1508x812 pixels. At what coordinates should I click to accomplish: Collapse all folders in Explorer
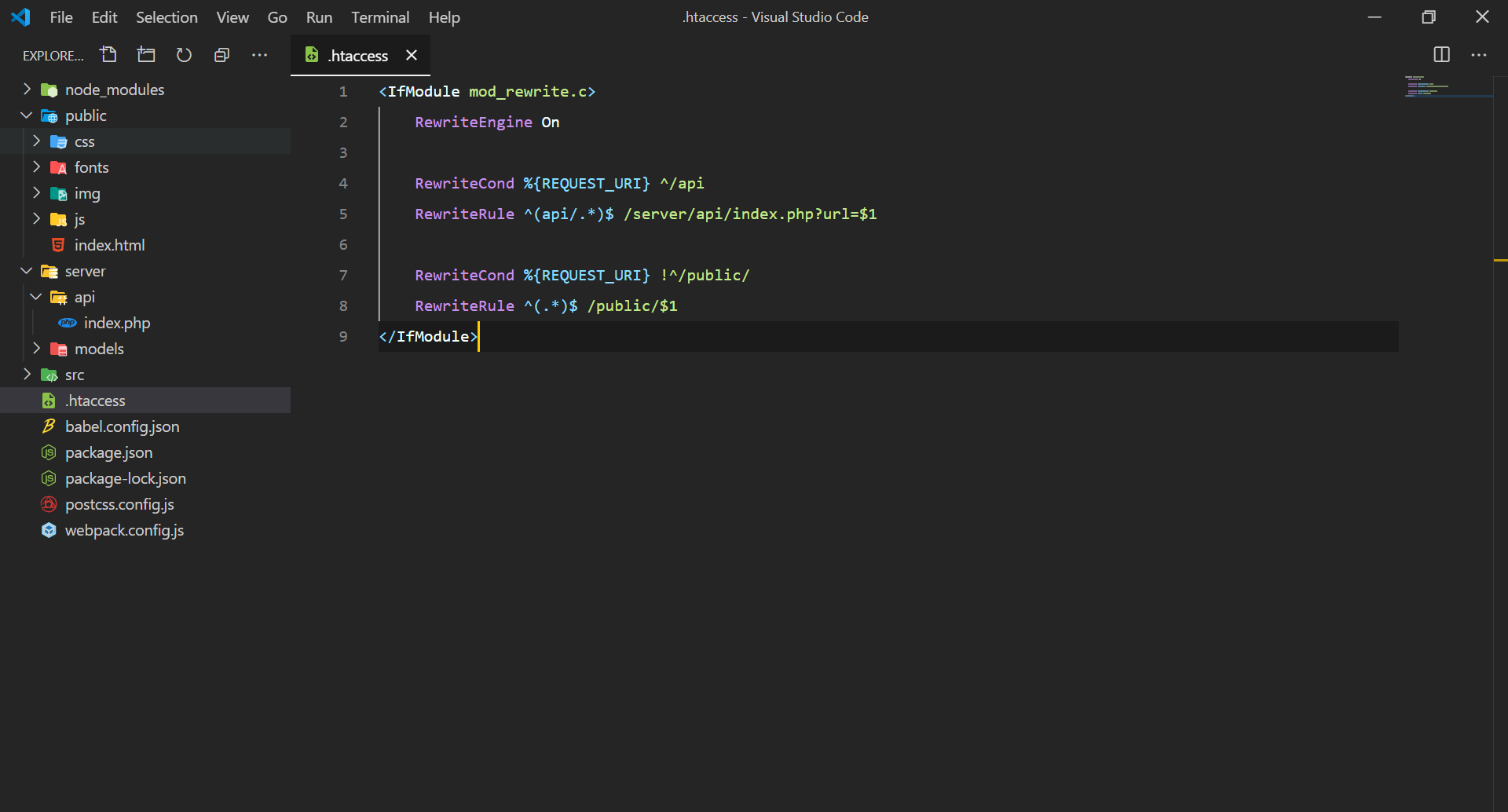pyautogui.click(x=221, y=55)
